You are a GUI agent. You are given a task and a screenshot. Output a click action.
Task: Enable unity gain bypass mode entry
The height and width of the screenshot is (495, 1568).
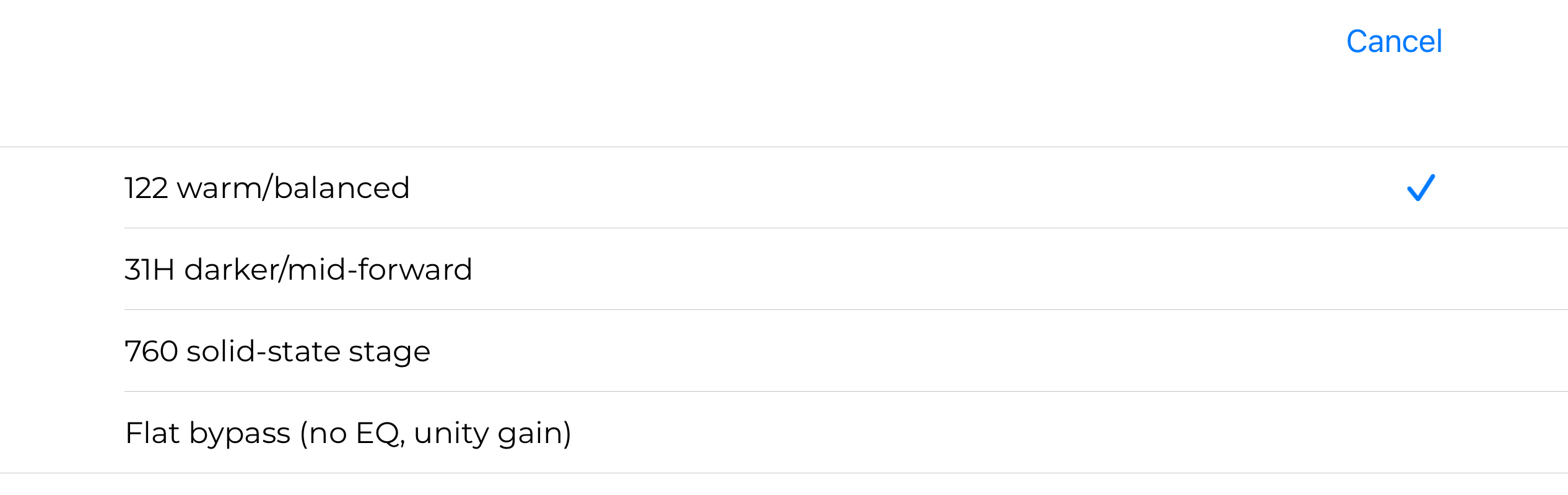(x=784, y=433)
